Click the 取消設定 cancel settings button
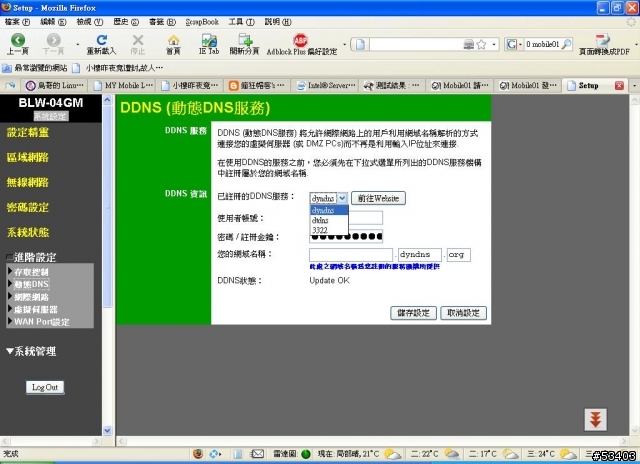The image size is (640, 464). click(463, 313)
